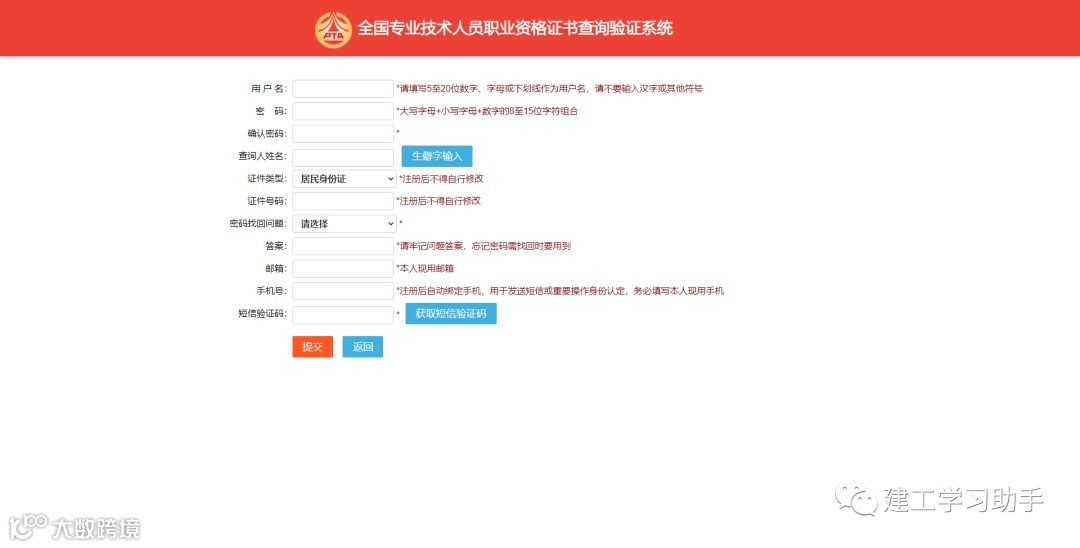Submit the form with 提交 button
This screenshot has height=548, width=1080.
(313, 347)
